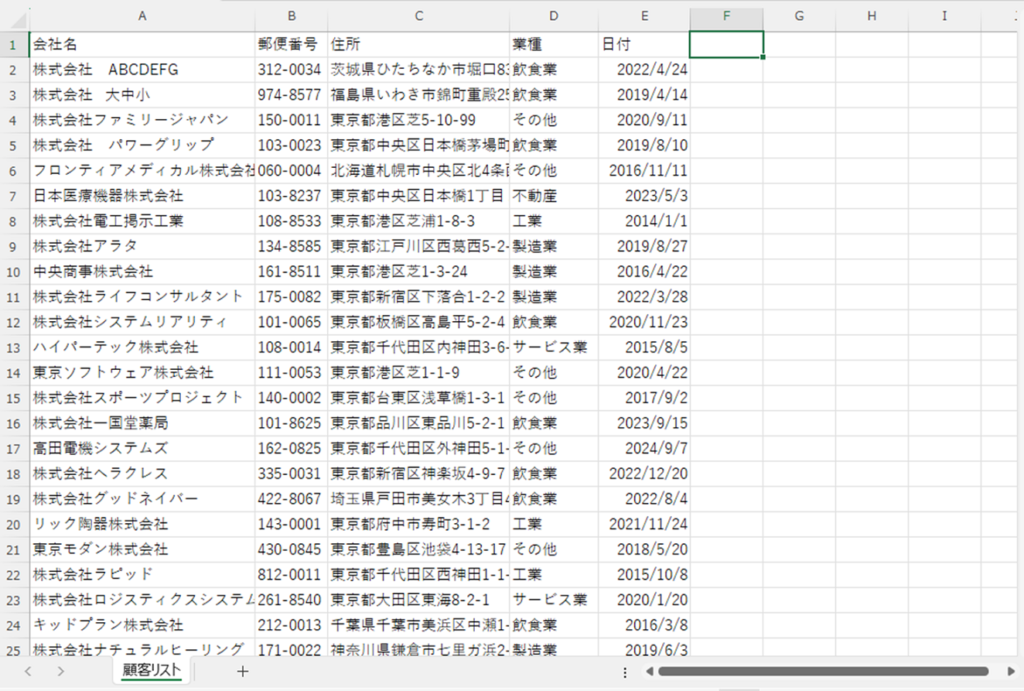Click the 郵便番号 header cell
1024x691 pixels.
(290, 44)
